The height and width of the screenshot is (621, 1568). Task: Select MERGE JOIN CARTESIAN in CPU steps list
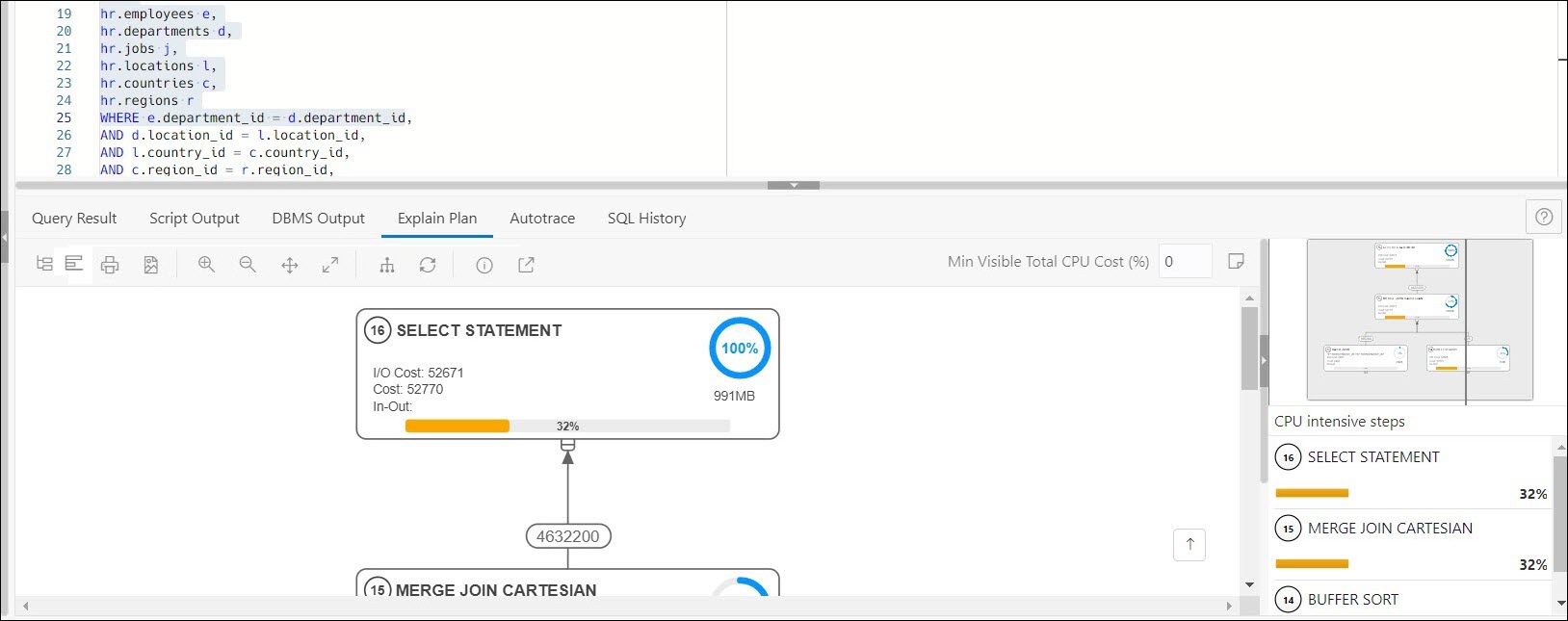(x=1390, y=529)
